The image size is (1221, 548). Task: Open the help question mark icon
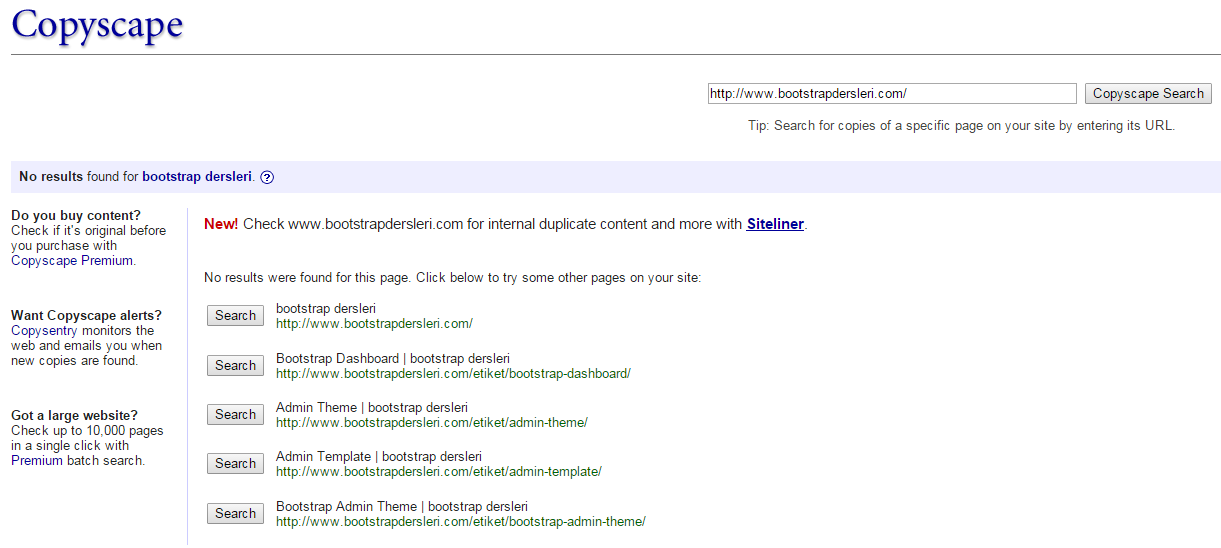[267, 177]
